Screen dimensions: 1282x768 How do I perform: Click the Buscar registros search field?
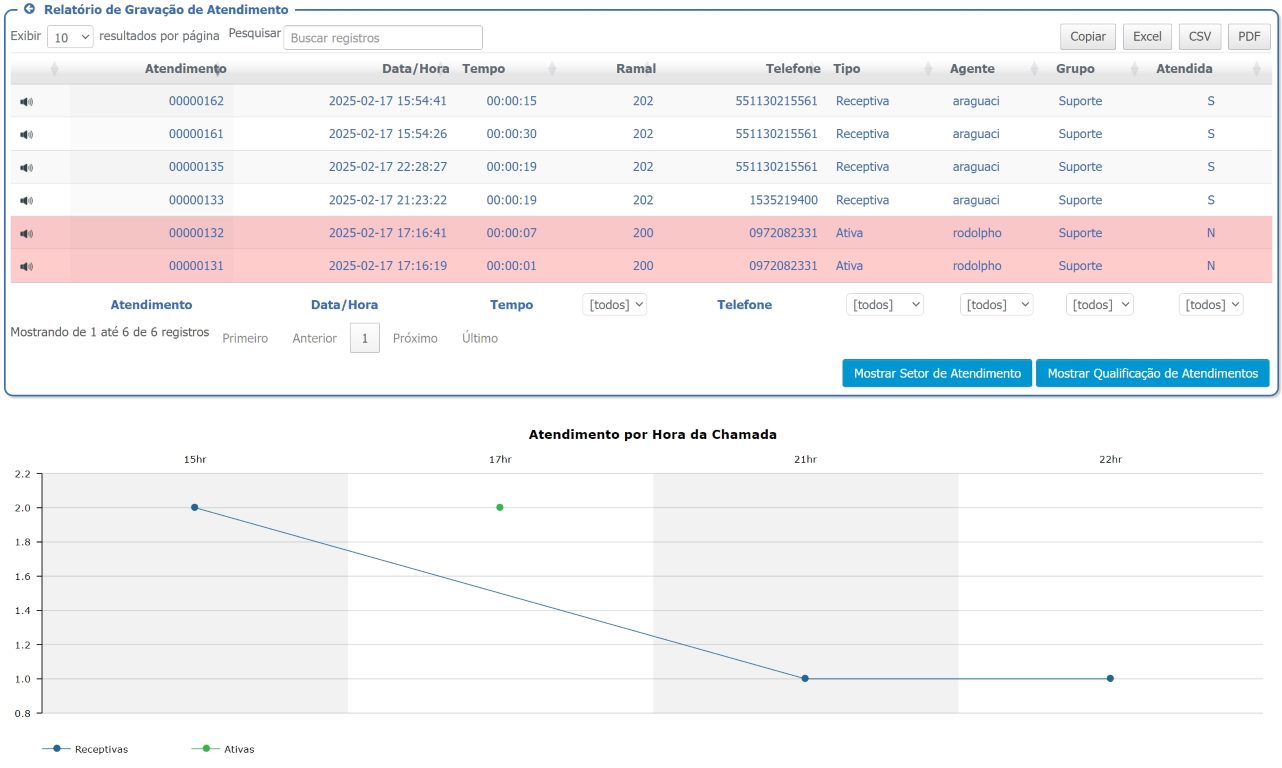click(x=383, y=38)
